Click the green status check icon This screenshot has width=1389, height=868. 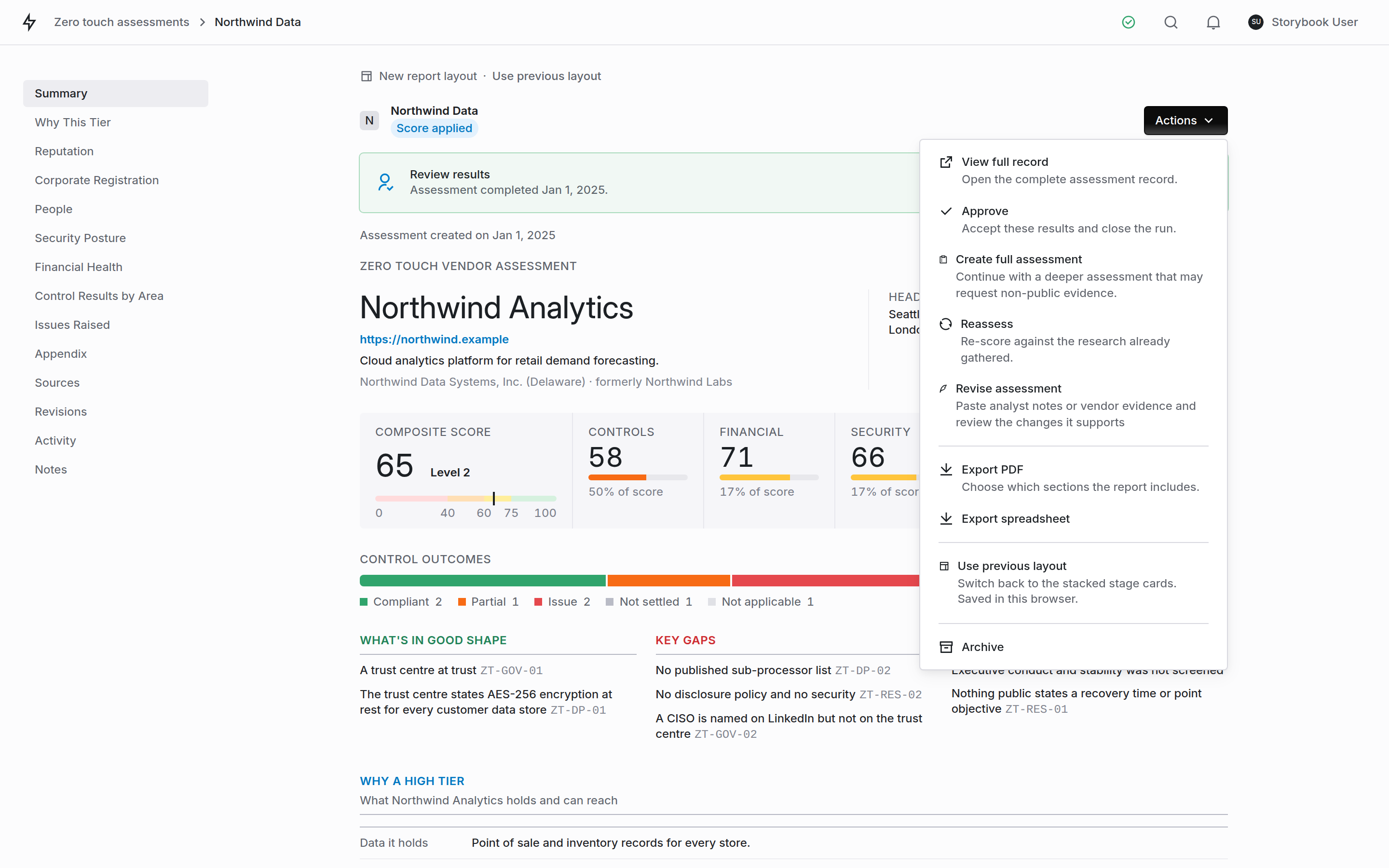click(1129, 22)
